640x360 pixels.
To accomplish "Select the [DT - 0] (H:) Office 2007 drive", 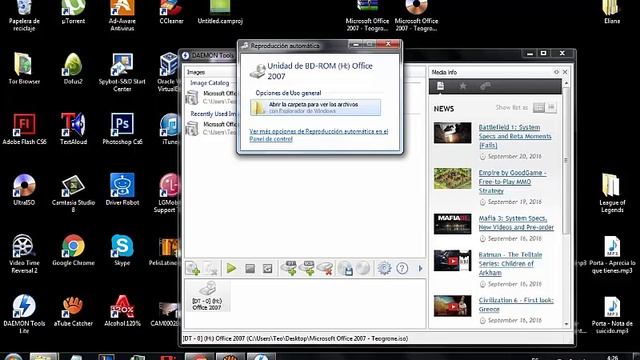I will point(207,296).
